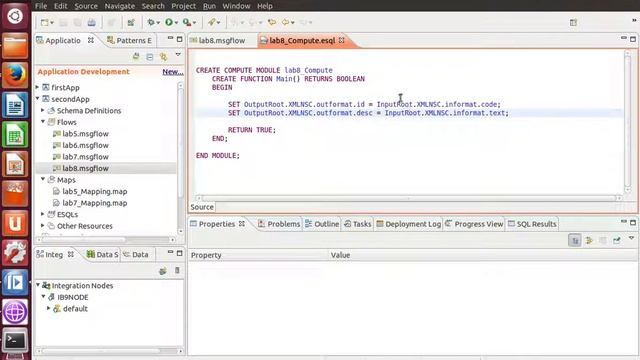
Task: Click Link with Editor icon in Application panel
Action: tap(164, 57)
